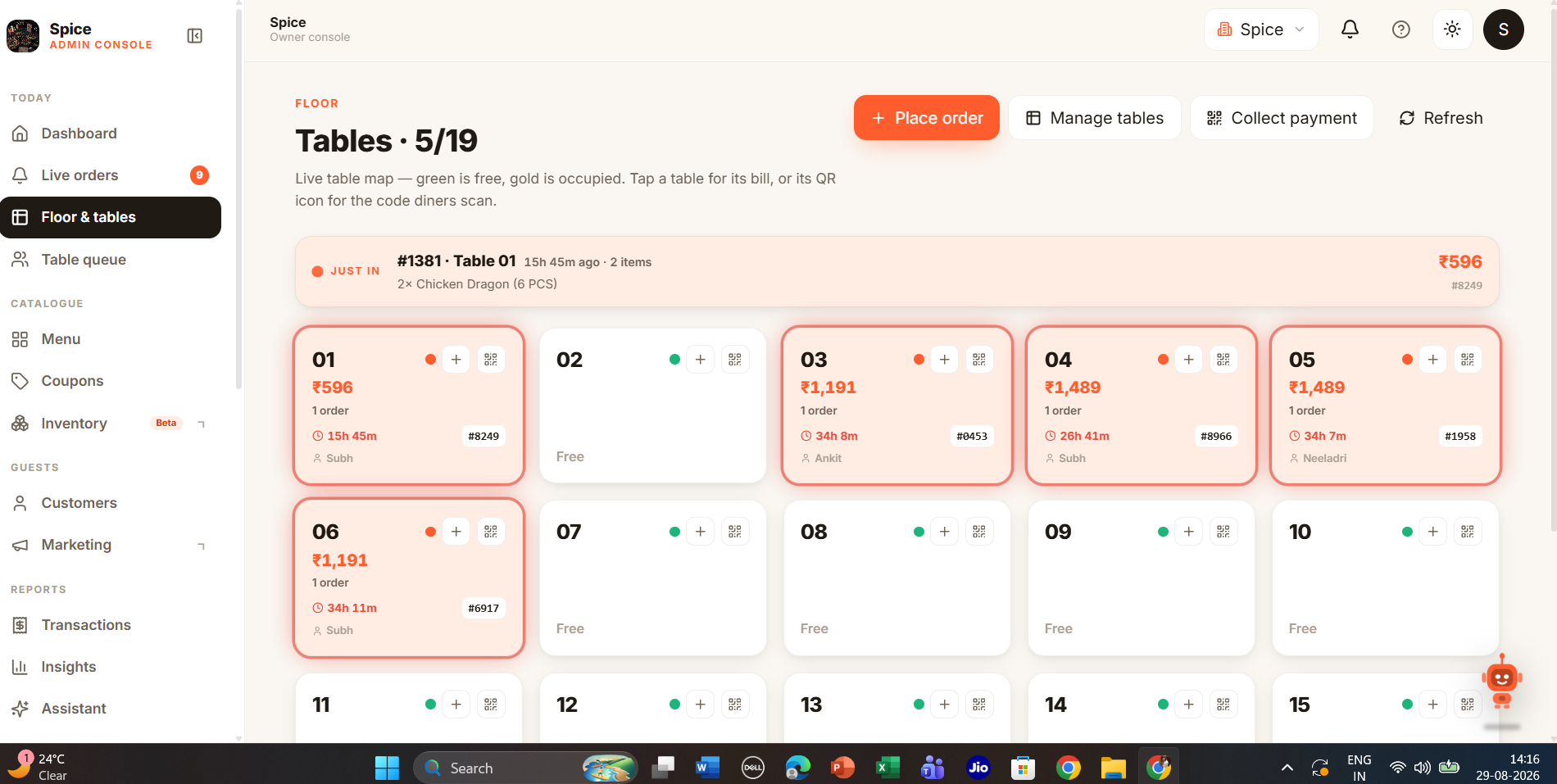1557x784 pixels.
Task: Click the taskbar Search box
Action: (526, 768)
